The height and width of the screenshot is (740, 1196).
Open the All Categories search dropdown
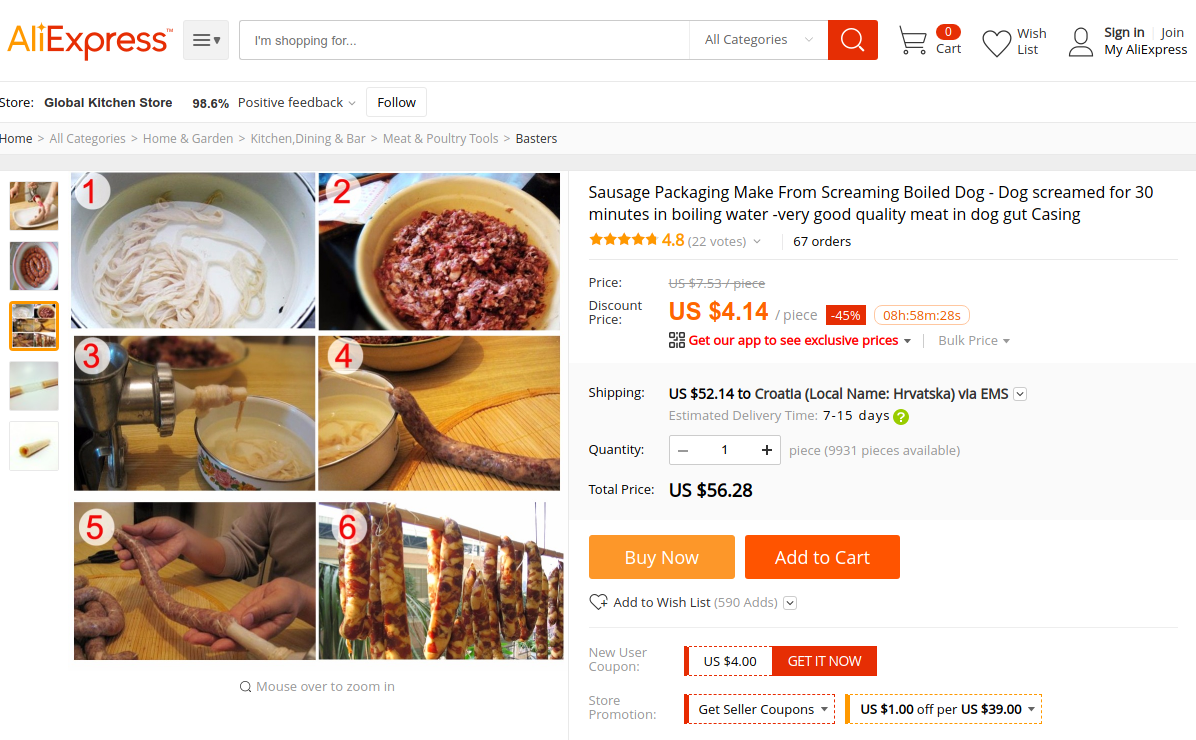(757, 40)
